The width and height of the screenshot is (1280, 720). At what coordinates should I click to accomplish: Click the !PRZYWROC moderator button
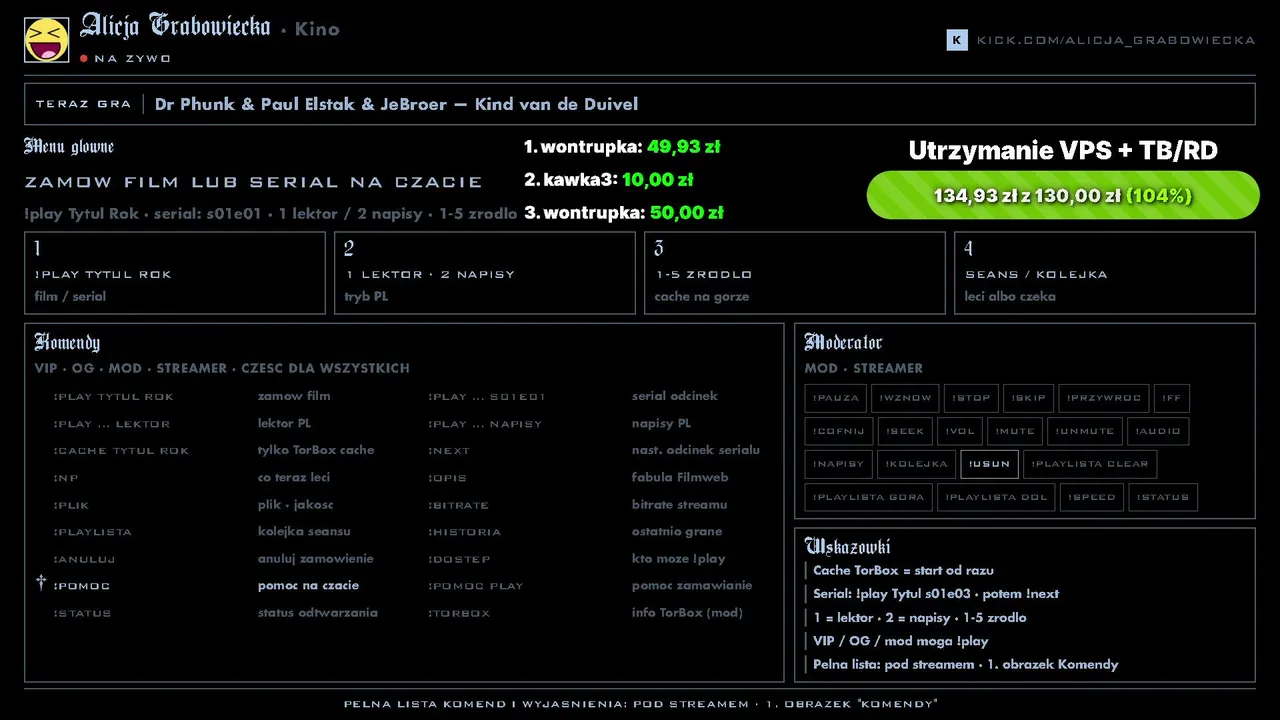[x=1103, y=398]
